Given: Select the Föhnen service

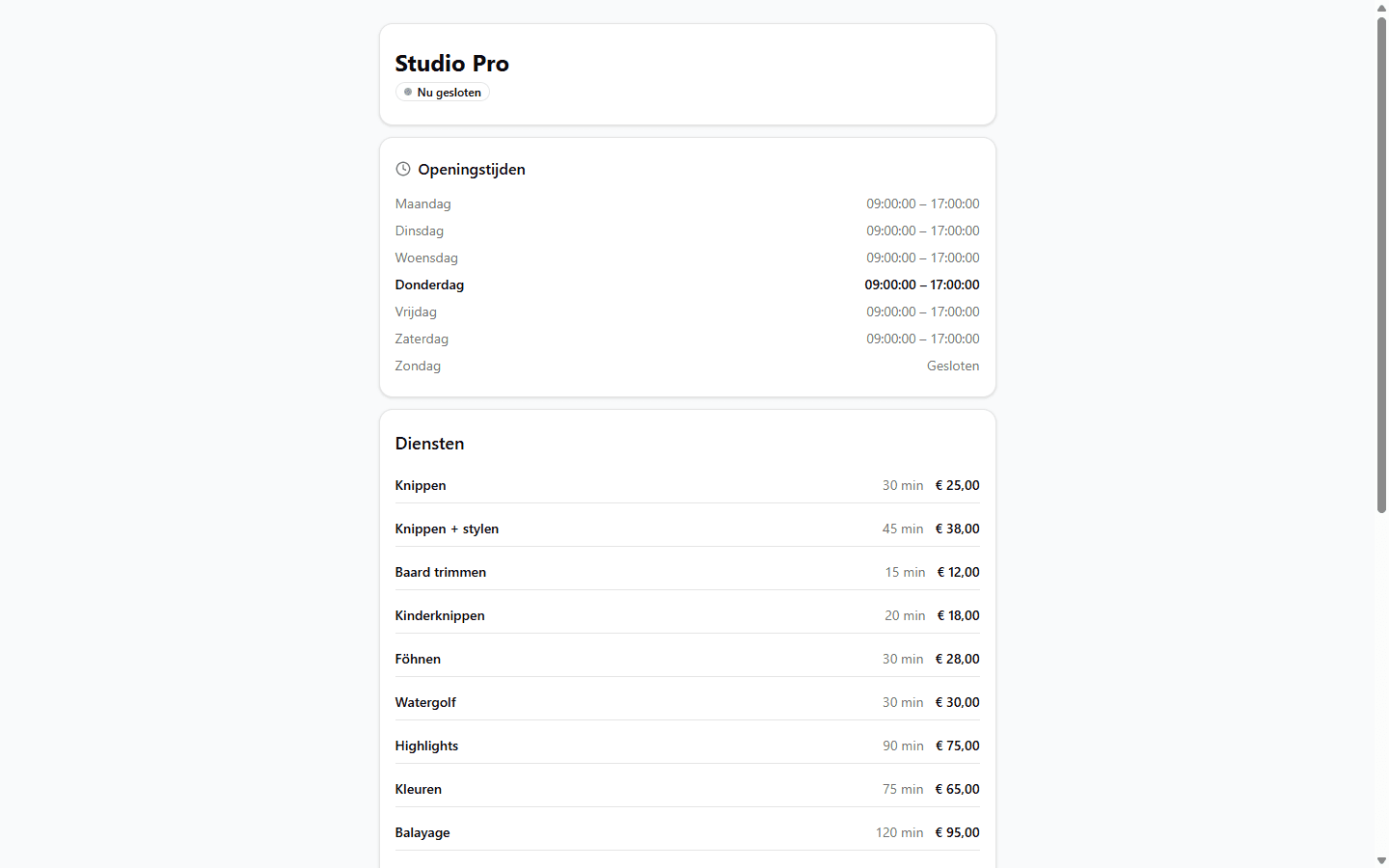Looking at the screenshot, I should [x=418, y=659].
